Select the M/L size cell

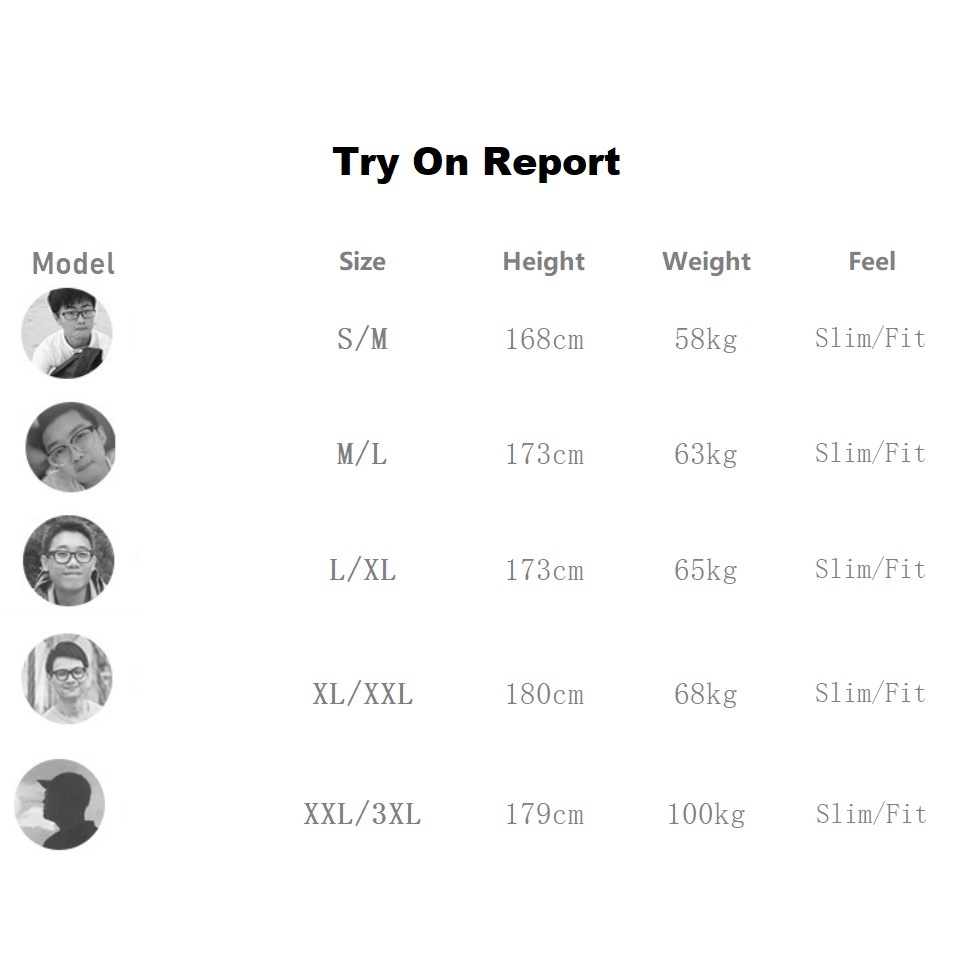[x=362, y=455]
